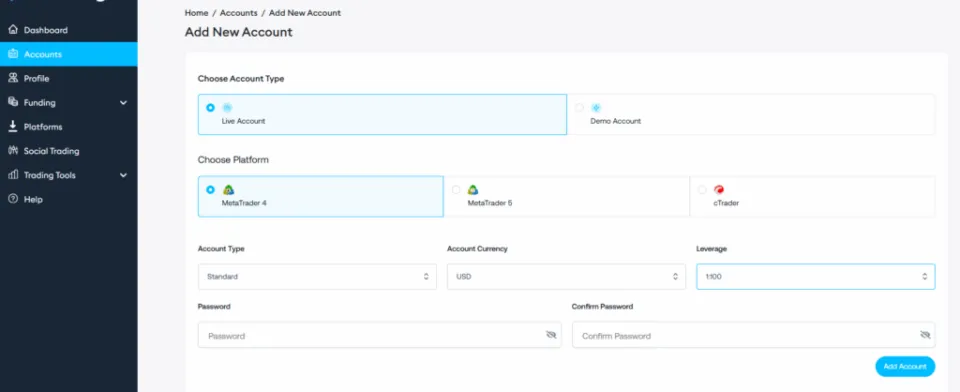Click the Help question mark icon

point(13,199)
